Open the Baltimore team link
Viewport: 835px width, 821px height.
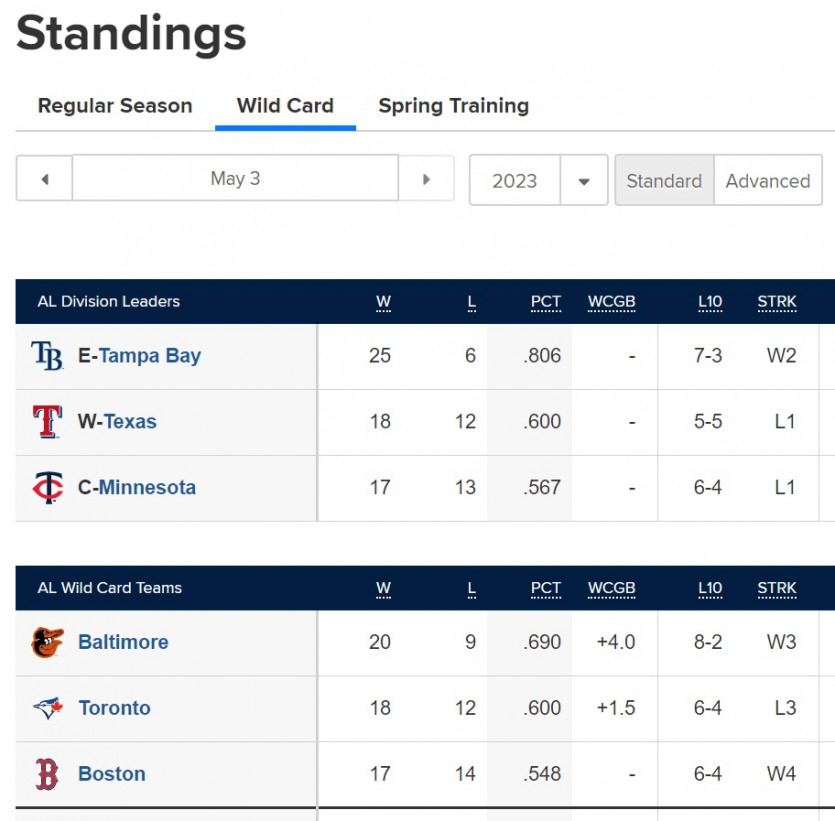[123, 642]
